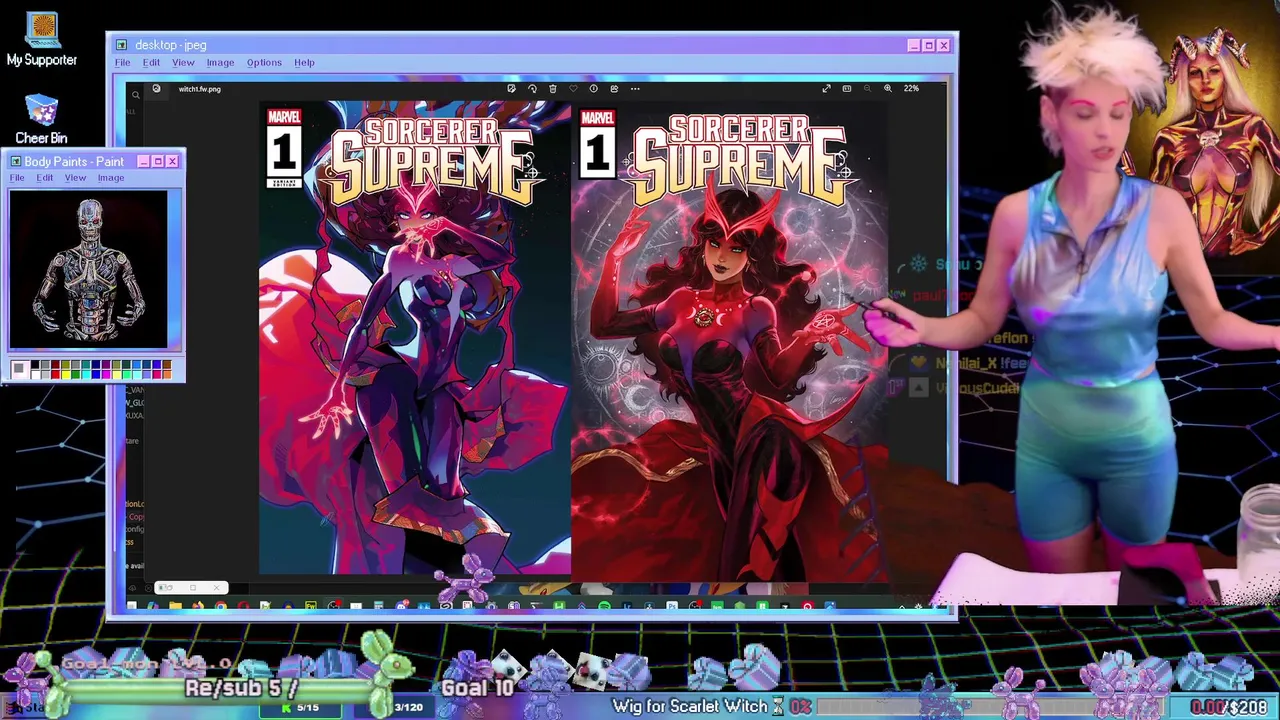Delete the image with the trash icon
1280x720 pixels.
pyautogui.click(x=552, y=88)
